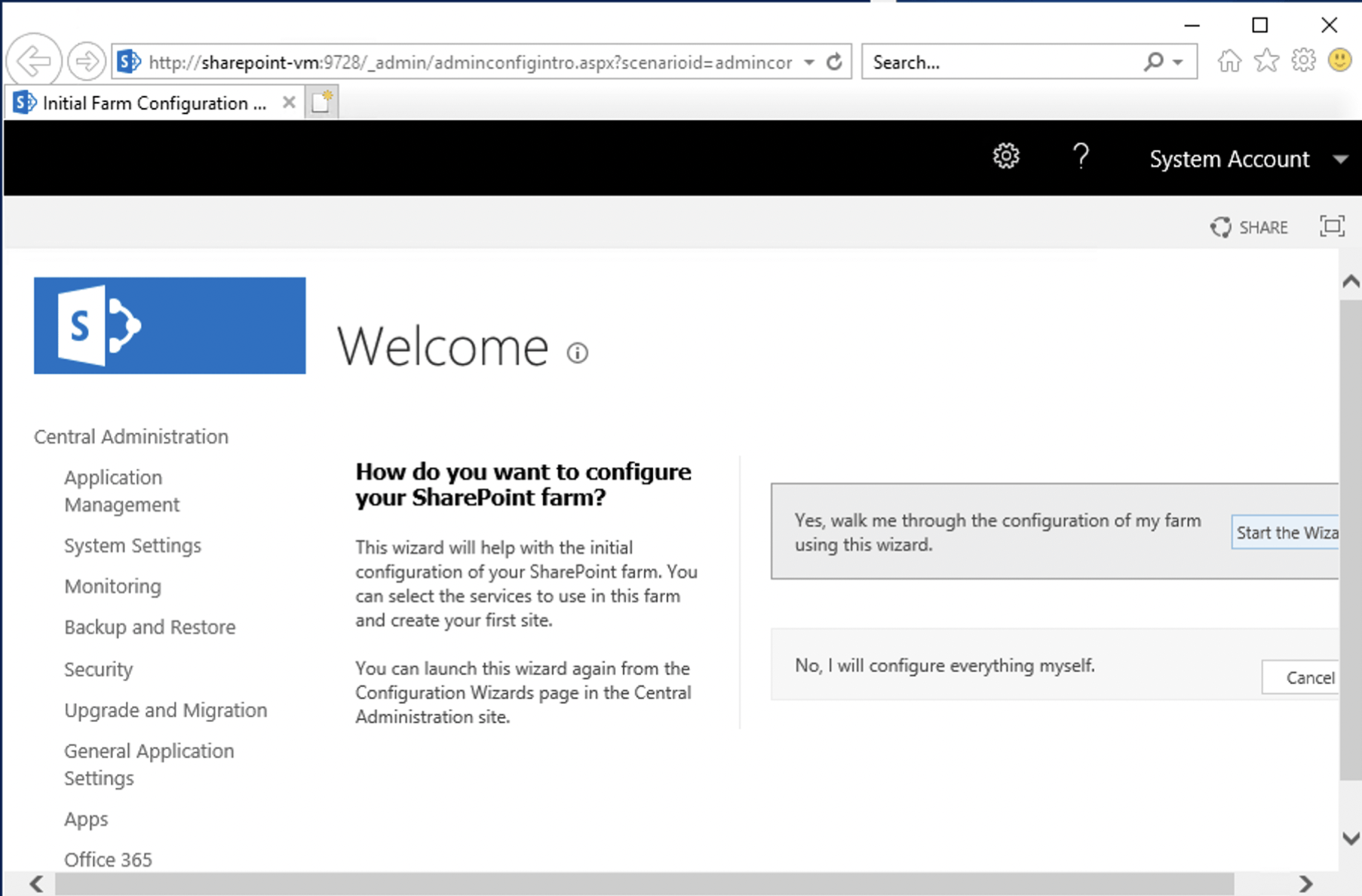Click the smiley feedback icon
This screenshot has height=896, width=1362.
coord(1340,60)
